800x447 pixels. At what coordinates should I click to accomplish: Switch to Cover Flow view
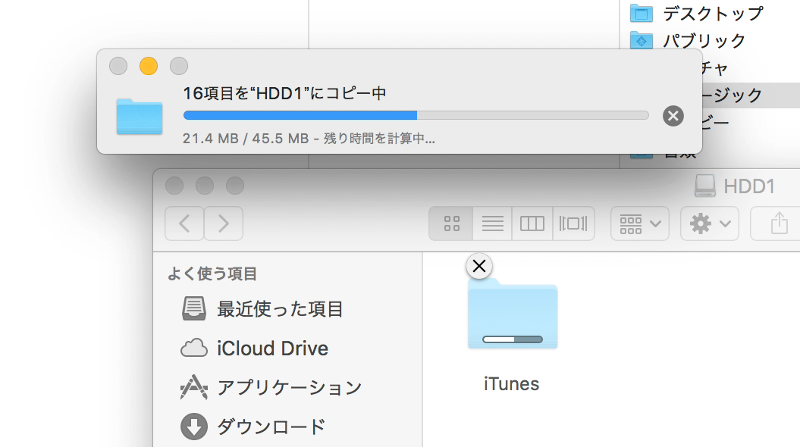point(573,224)
